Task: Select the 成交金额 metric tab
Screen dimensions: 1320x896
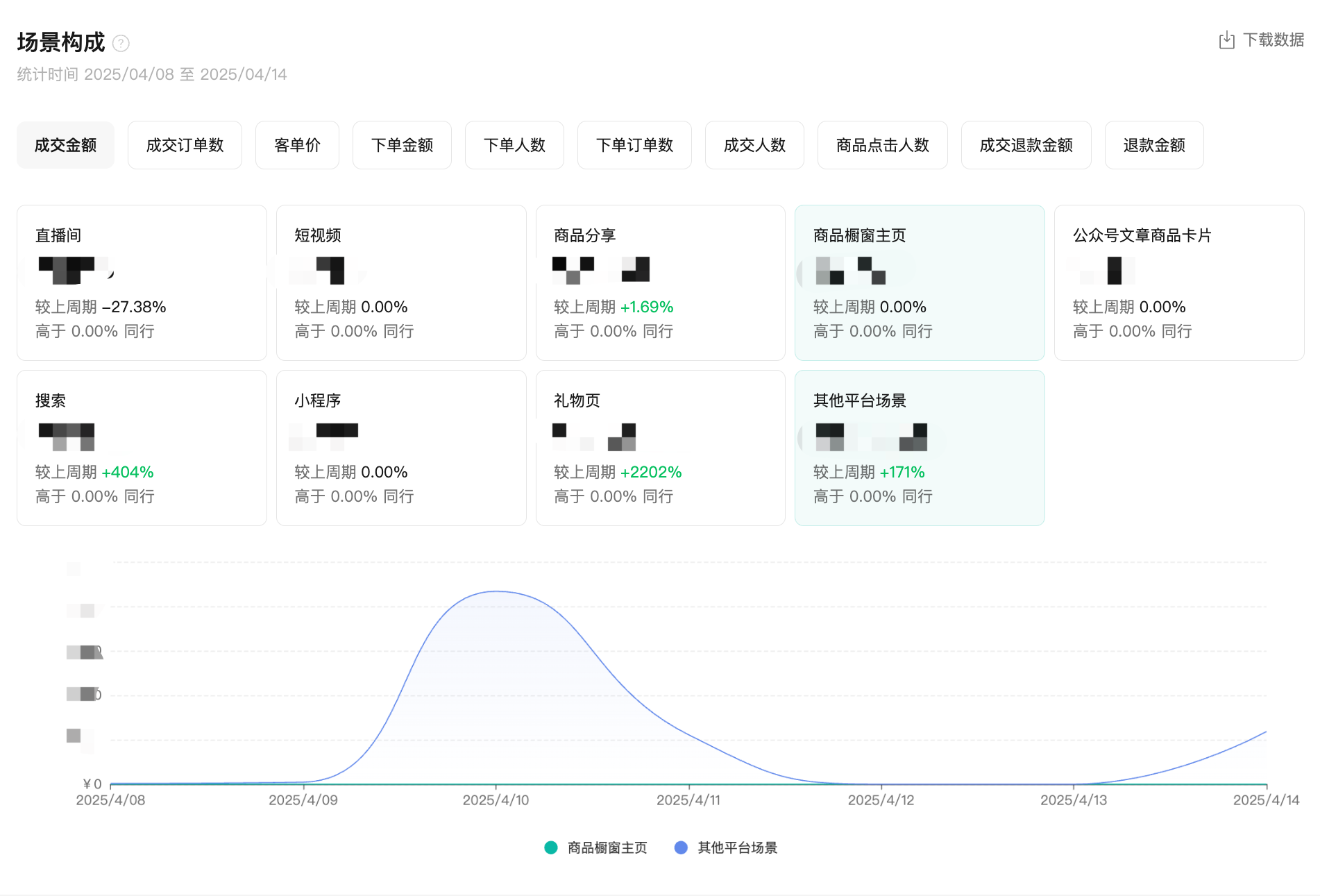Action: coord(65,145)
